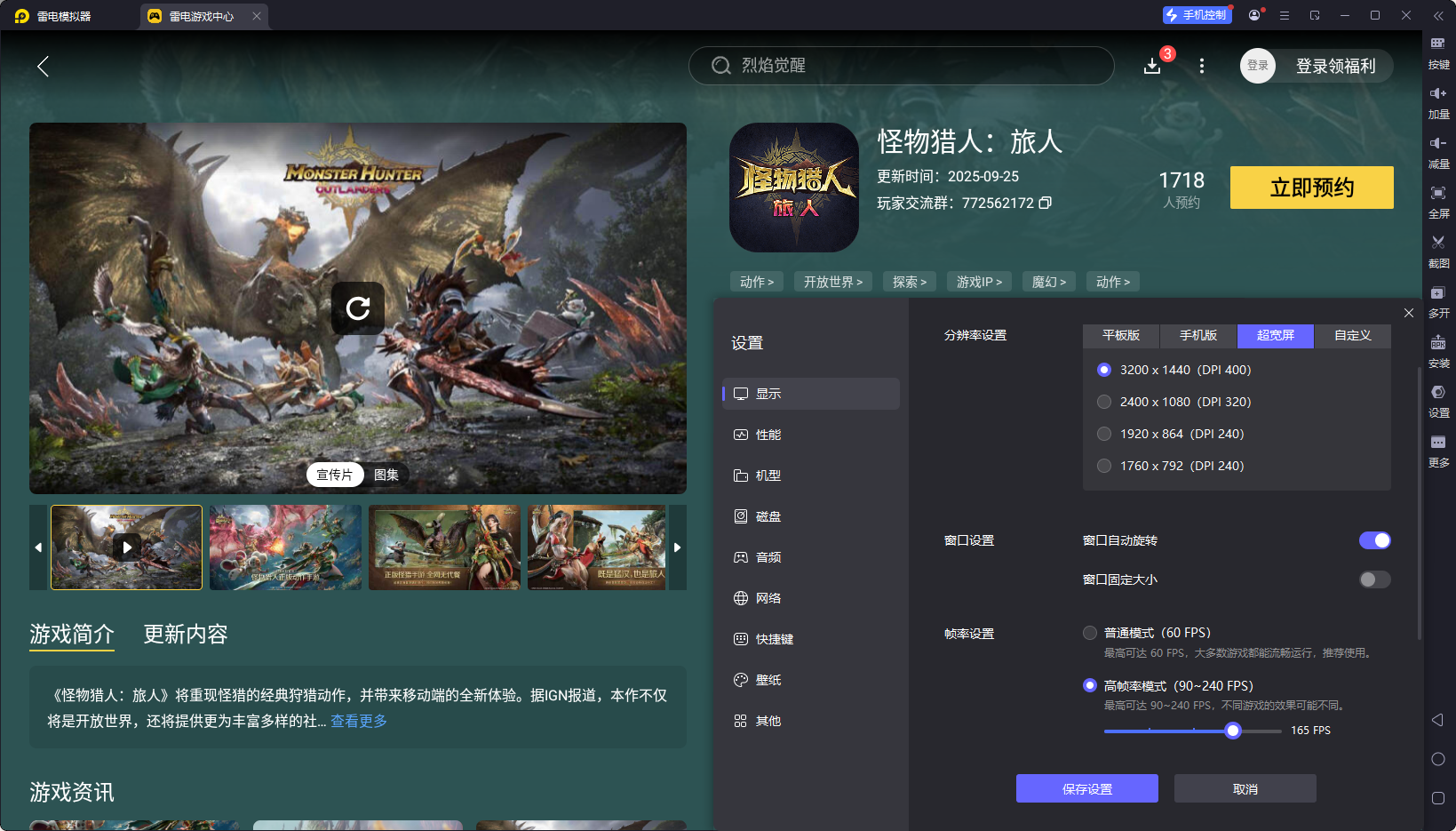Viewport: 1456px width, 831px height.
Task: Click the fullscreen (全屏) icon
Action: point(1438,193)
